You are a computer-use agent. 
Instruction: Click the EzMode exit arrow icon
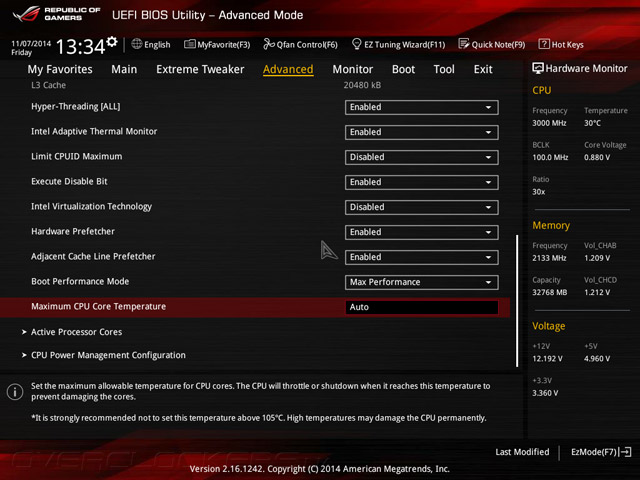[625, 452]
